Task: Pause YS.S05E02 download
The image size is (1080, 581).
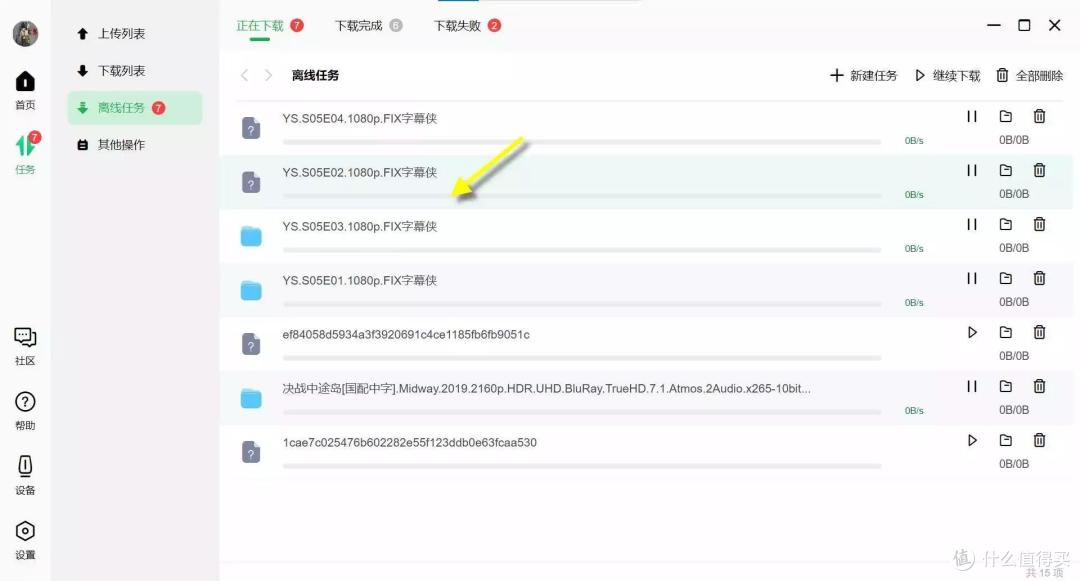Action: (972, 170)
